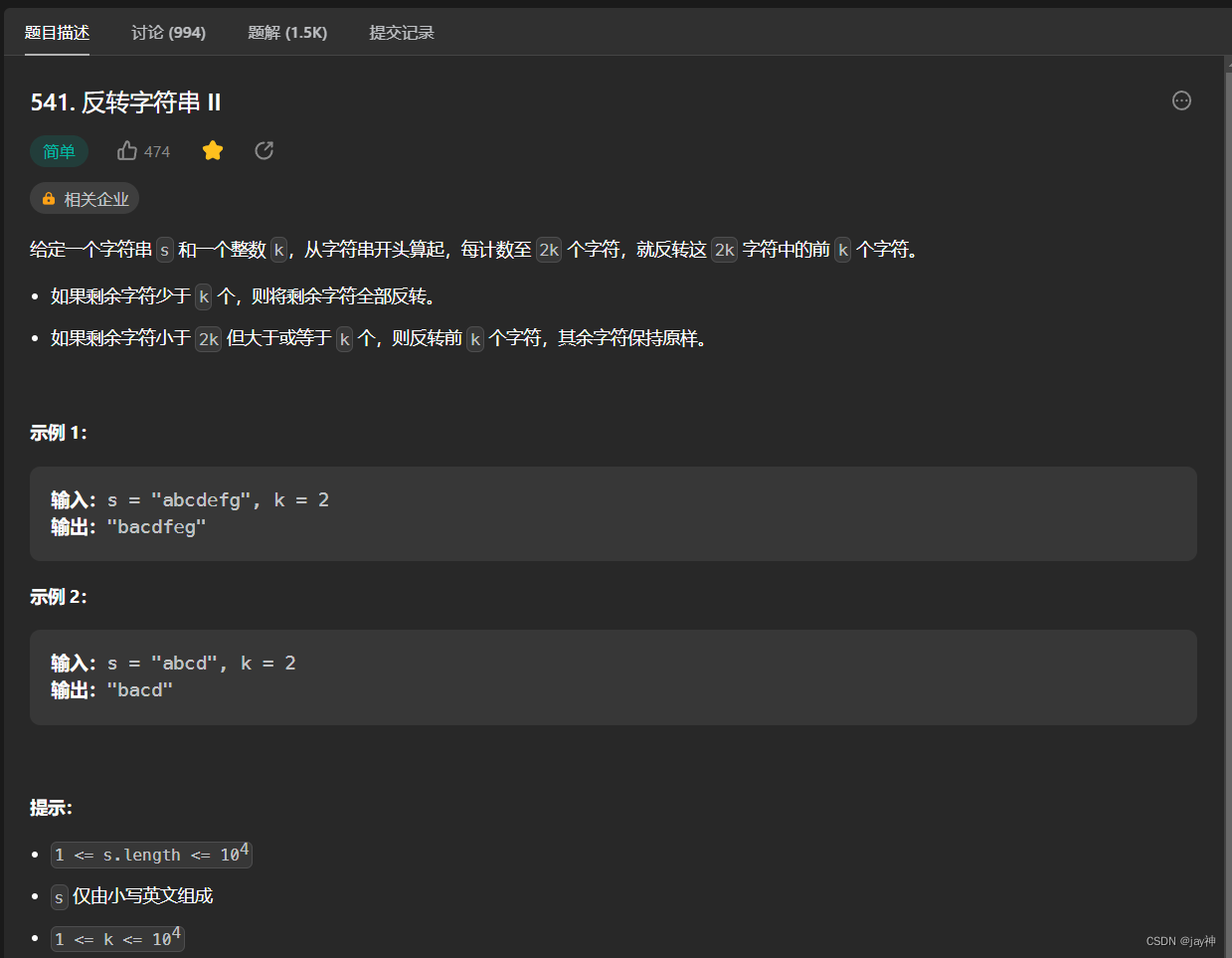Click the 相关企业 tag button
Viewport: 1232px width, 958px height.
(85, 198)
